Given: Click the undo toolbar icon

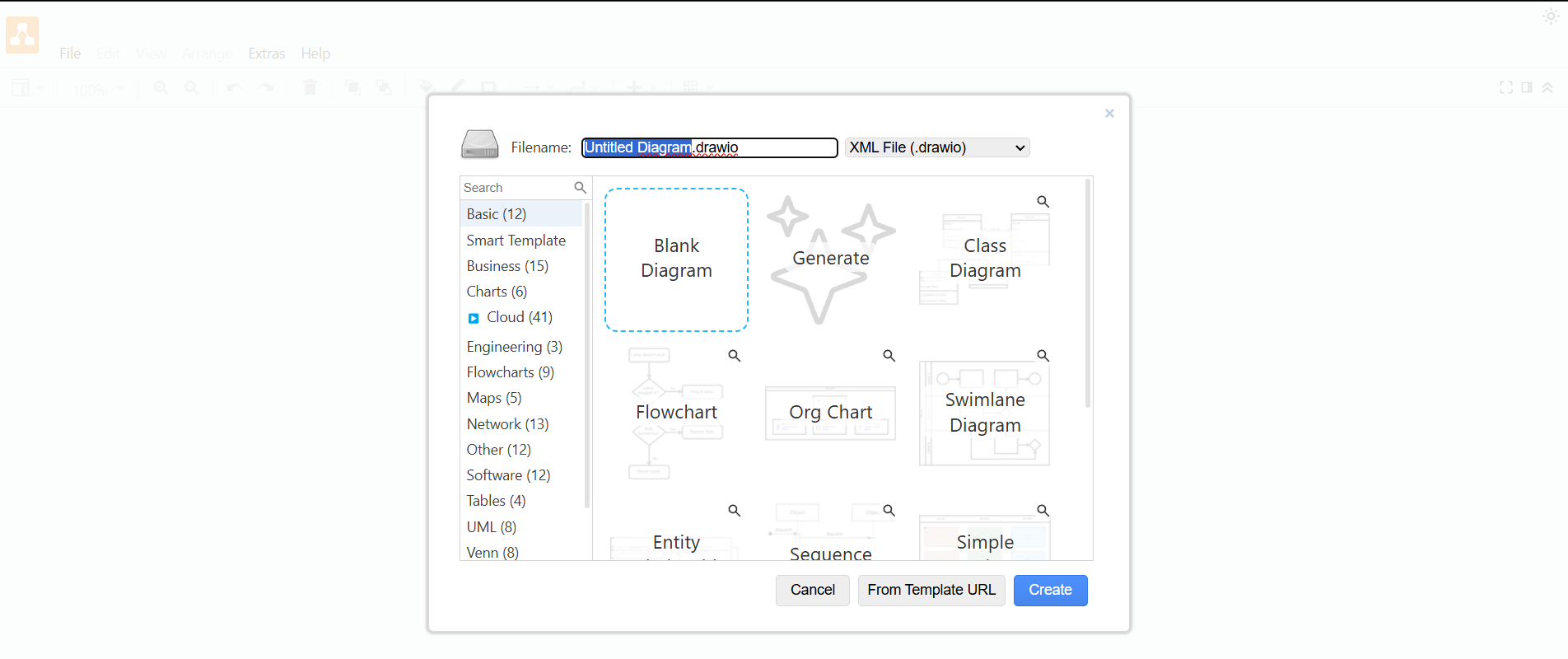Looking at the screenshot, I should tap(234, 87).
